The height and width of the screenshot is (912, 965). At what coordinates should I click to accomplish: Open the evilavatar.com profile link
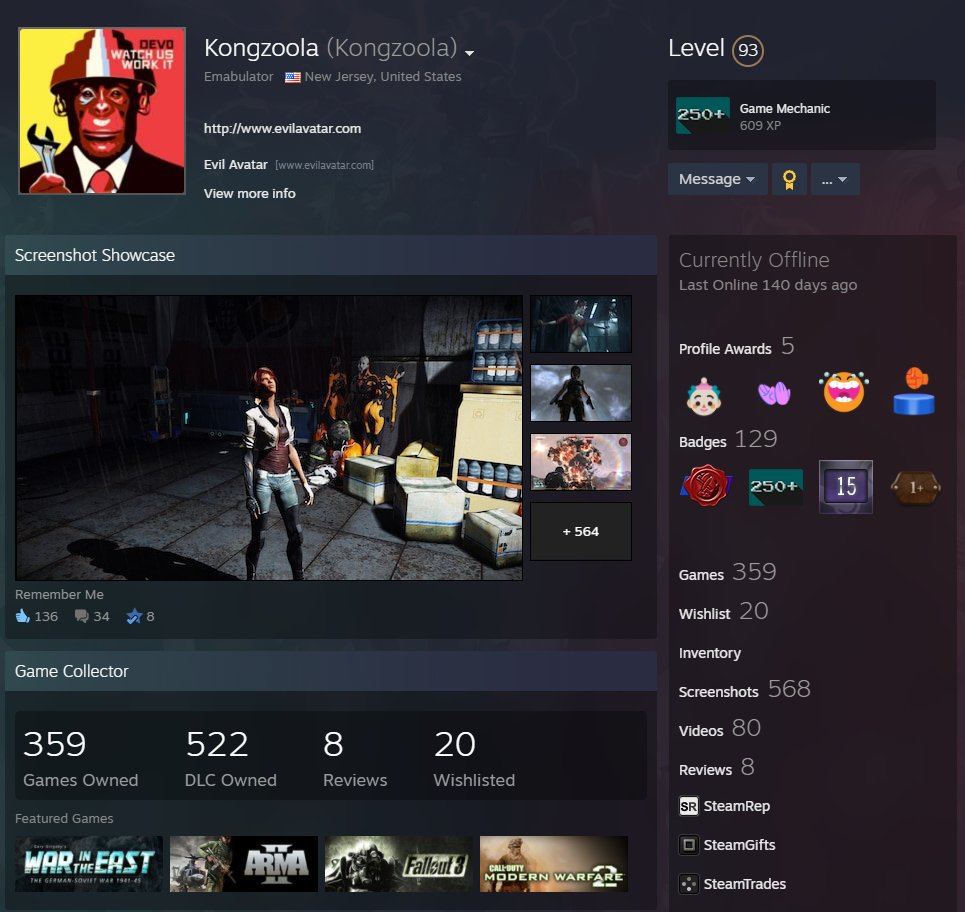[282, 129]
